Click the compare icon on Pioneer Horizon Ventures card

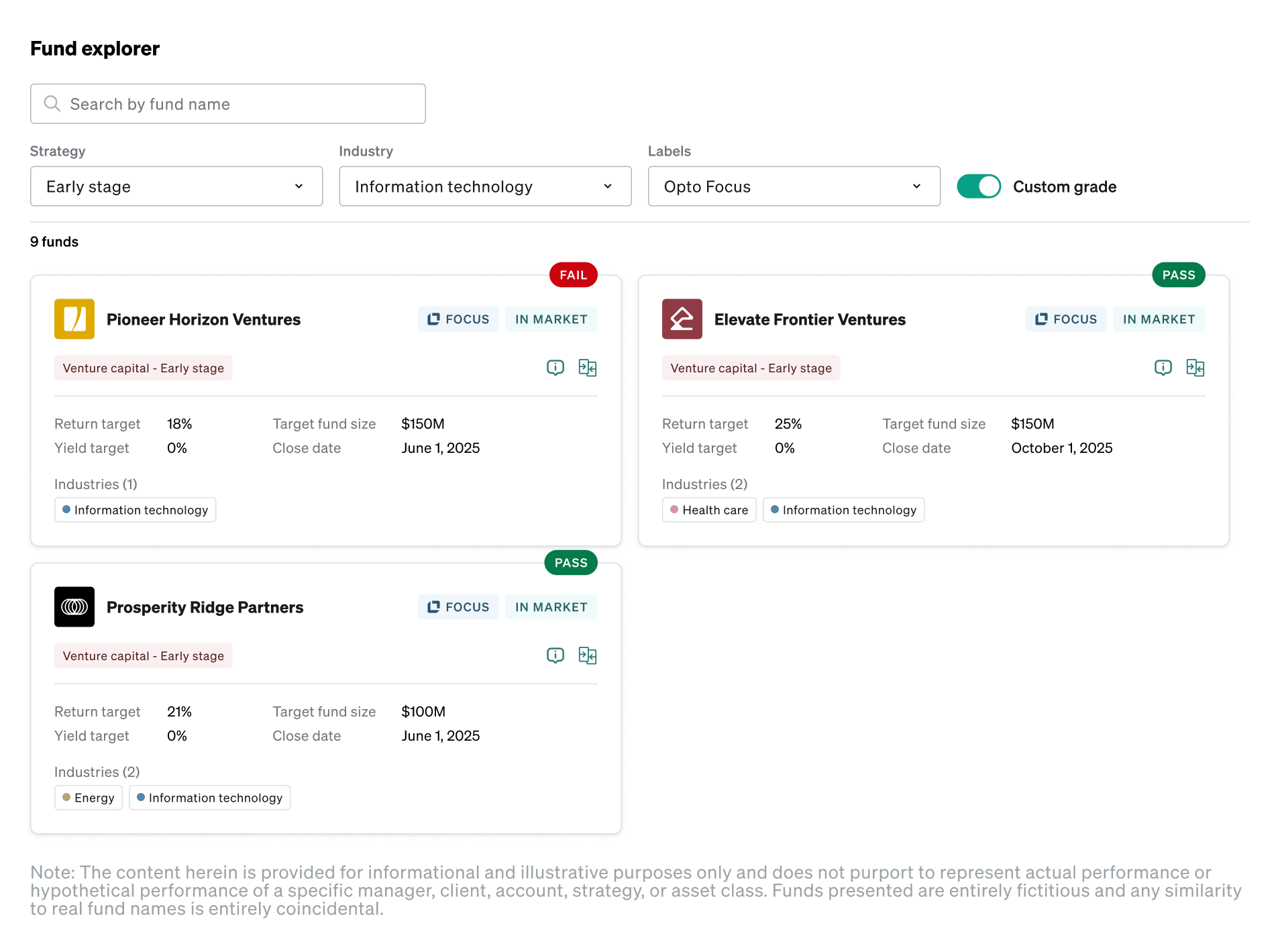point(587,368)
